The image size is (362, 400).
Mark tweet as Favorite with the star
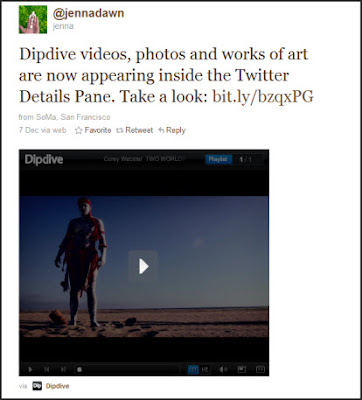click(93, 130)
